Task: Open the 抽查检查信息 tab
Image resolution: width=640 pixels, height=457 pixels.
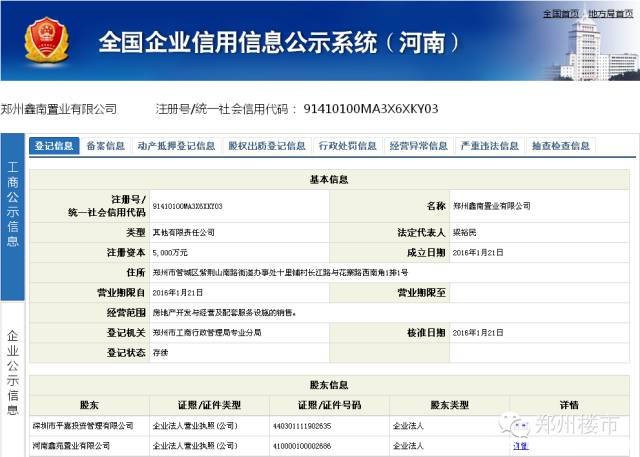Action: pyautogui.click(x=561, y=146)
